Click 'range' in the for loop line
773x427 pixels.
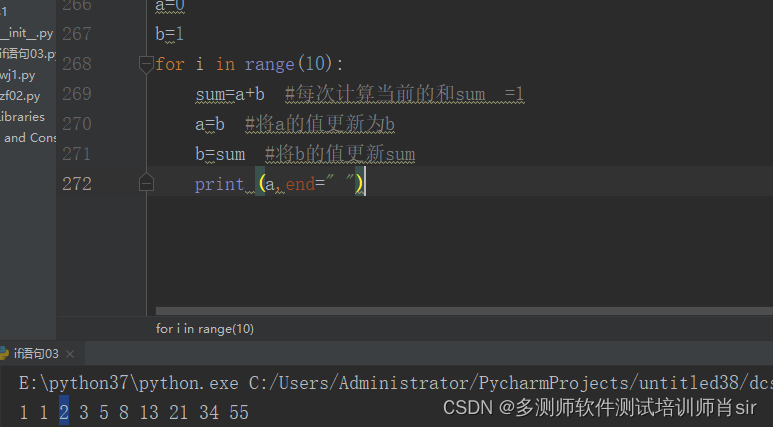click(x=269, y=64)
